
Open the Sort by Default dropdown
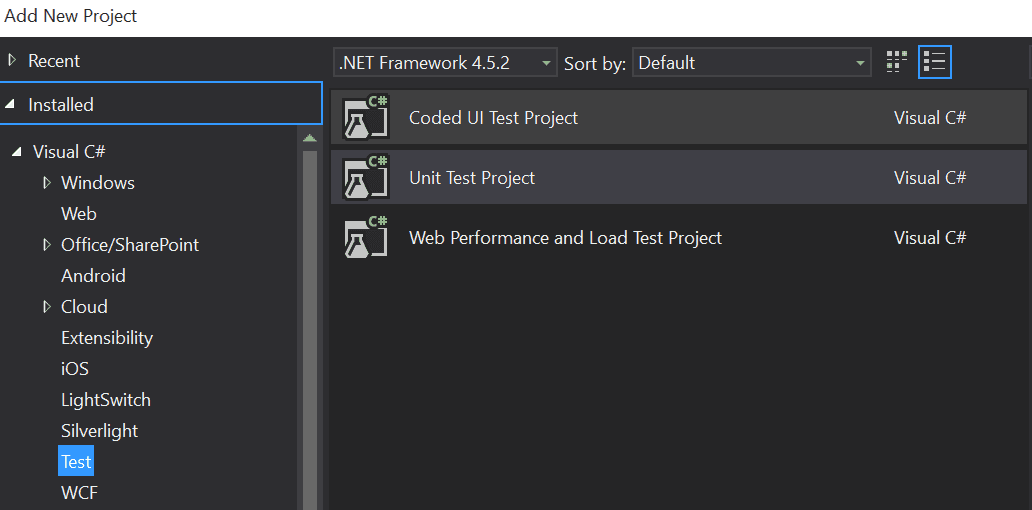[x=752, y=63]
